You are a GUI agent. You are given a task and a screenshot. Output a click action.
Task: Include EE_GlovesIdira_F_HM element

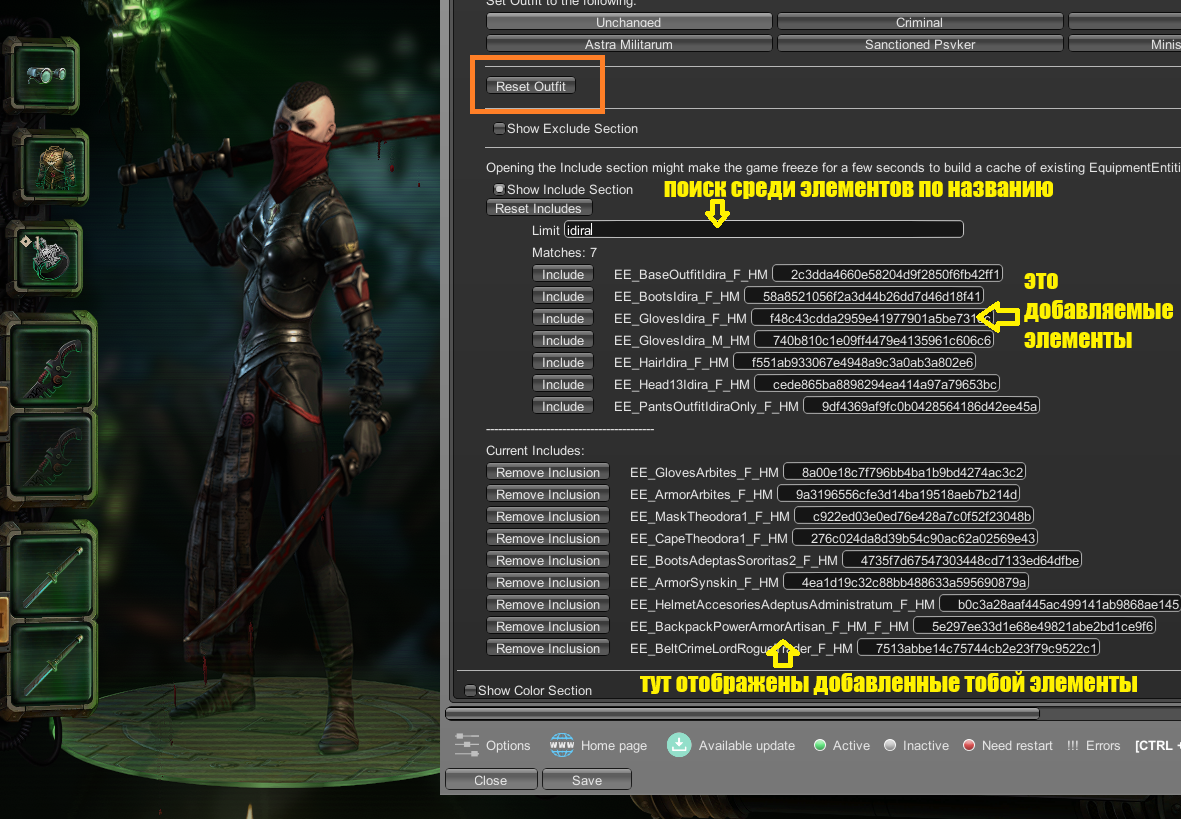pyautogui.click(x=563, y=318)
